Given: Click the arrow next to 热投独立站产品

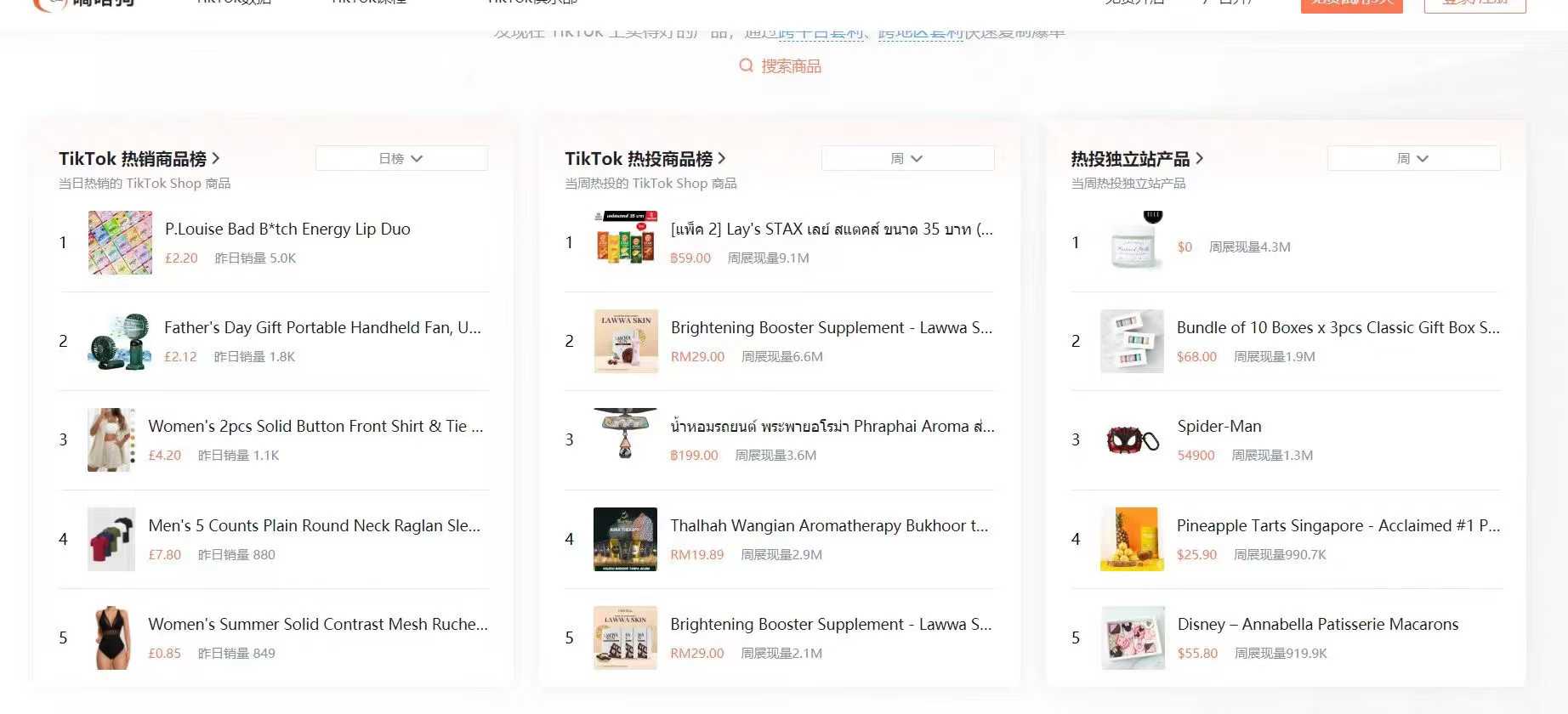Looking at the screenshot, I should [x=1199, y=158].
